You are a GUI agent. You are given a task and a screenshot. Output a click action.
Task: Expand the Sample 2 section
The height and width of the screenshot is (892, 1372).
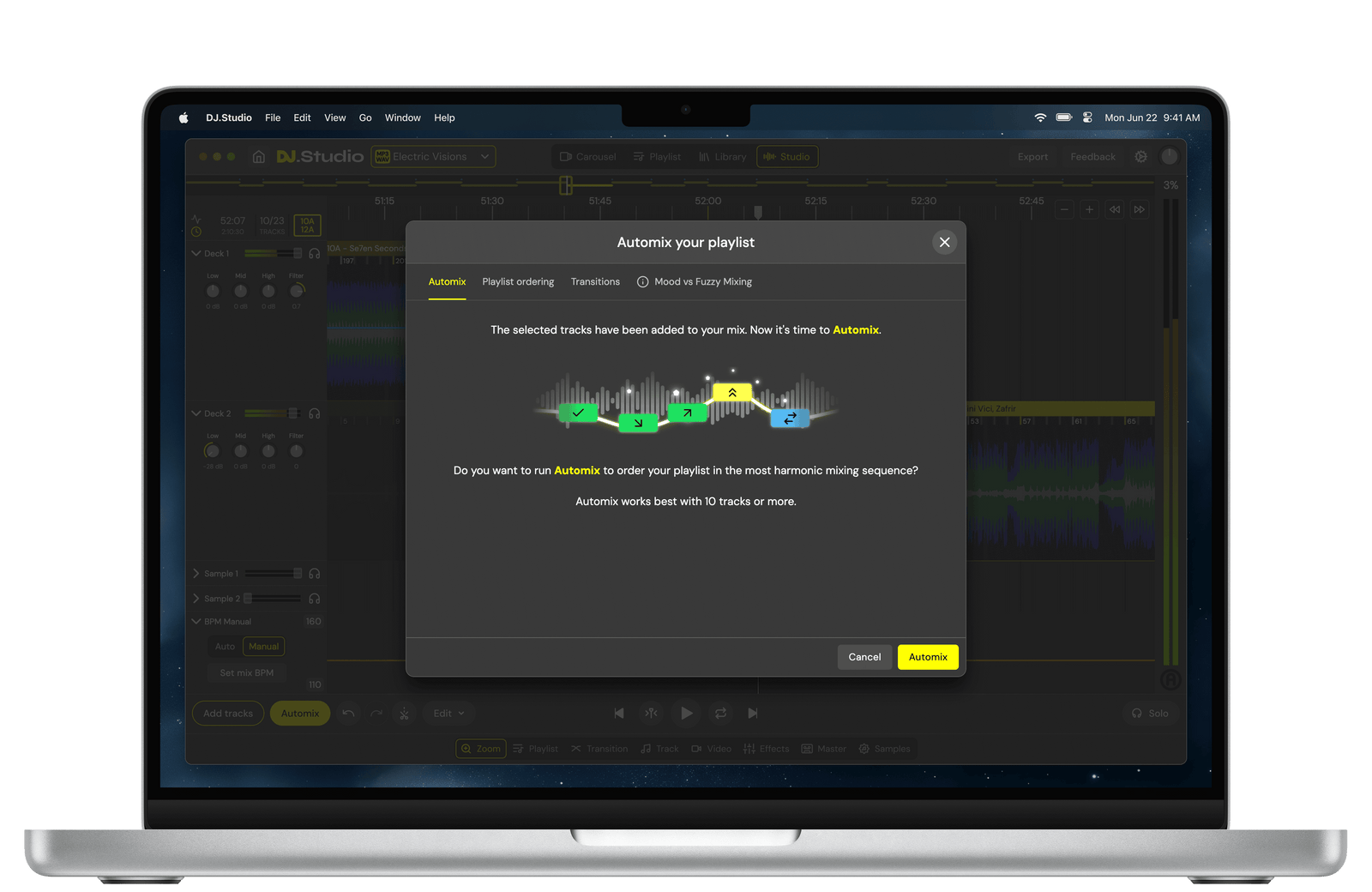[196, 599]
